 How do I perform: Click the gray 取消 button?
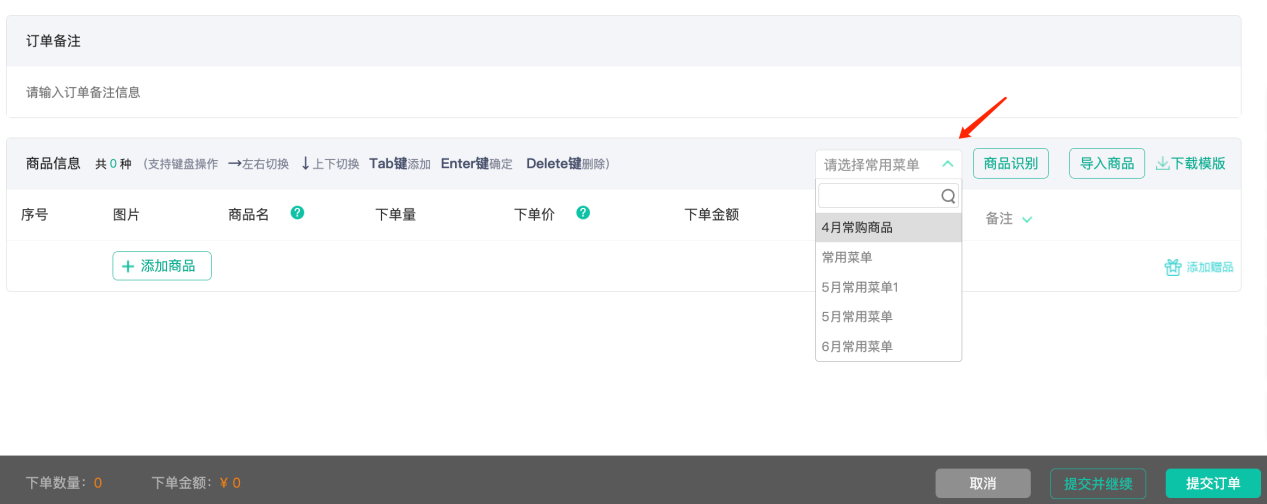(982, 484)
